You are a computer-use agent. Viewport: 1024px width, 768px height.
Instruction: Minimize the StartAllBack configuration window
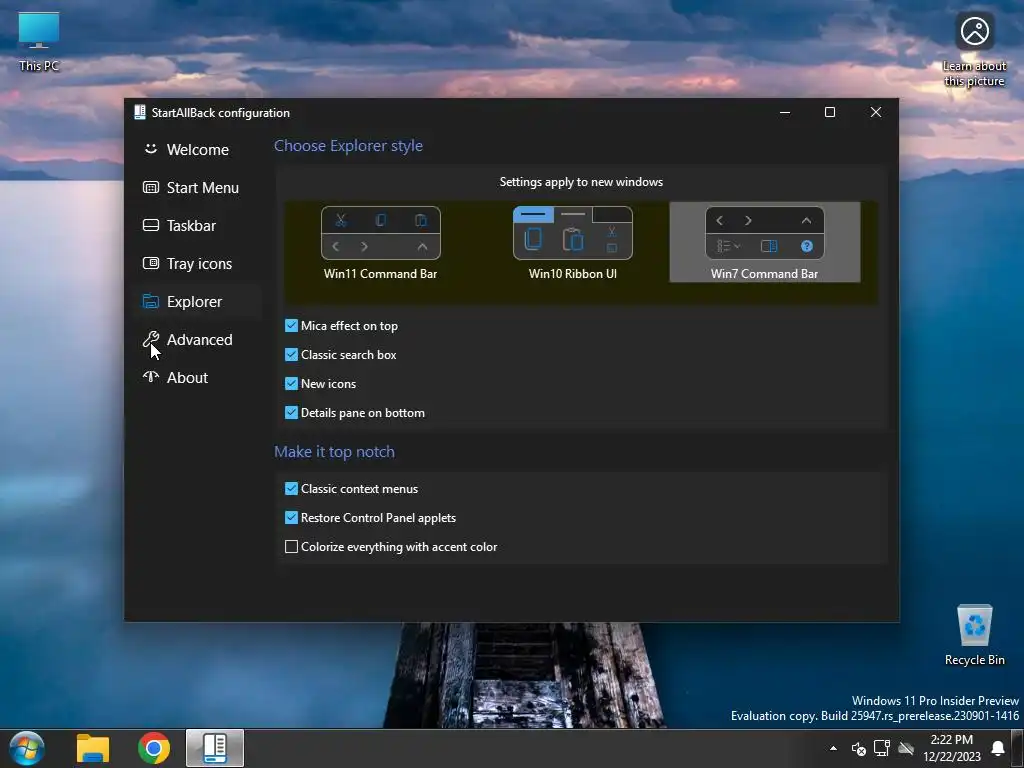(x=785, y=112)
